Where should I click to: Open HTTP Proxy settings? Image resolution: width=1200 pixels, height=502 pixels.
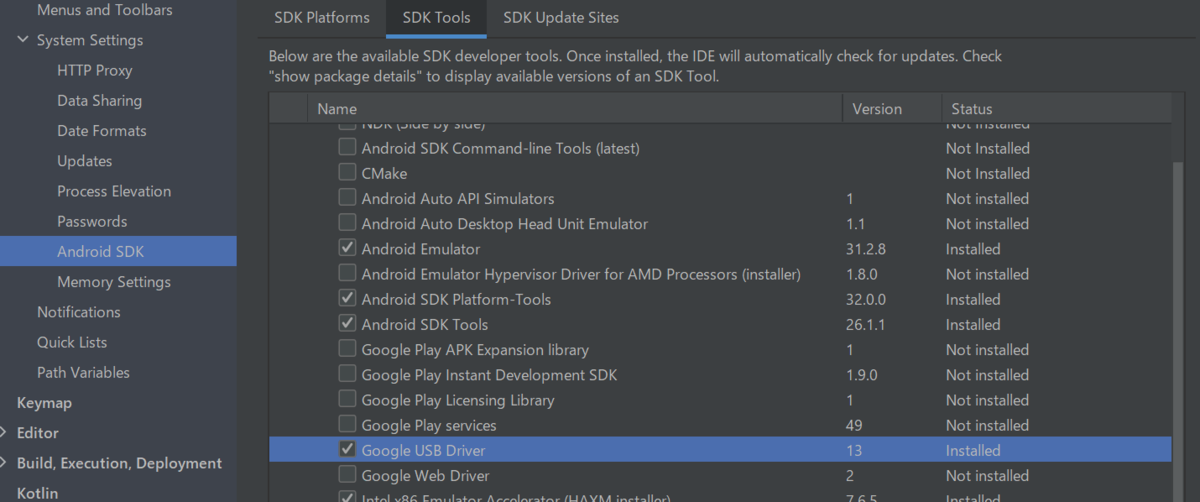(95, 70)
